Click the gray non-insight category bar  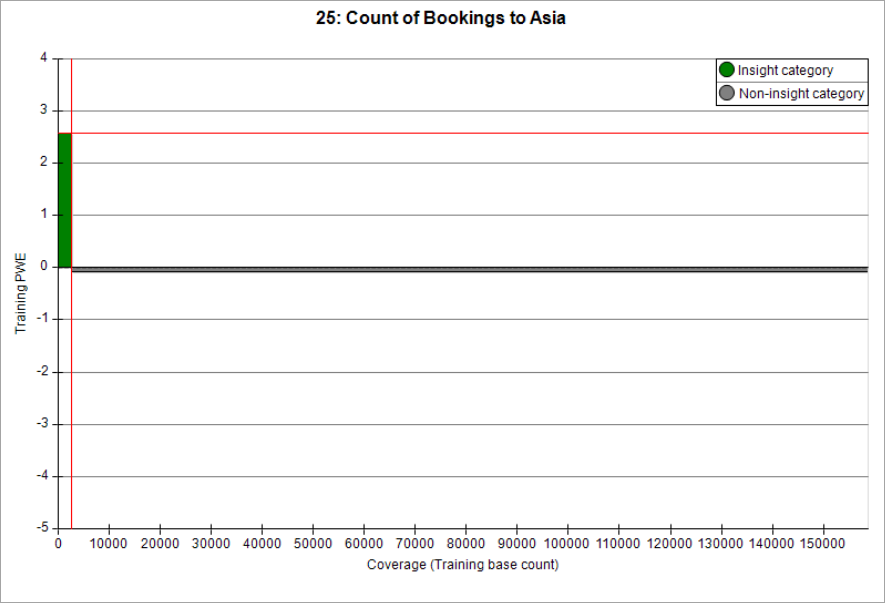pos(470,269)
